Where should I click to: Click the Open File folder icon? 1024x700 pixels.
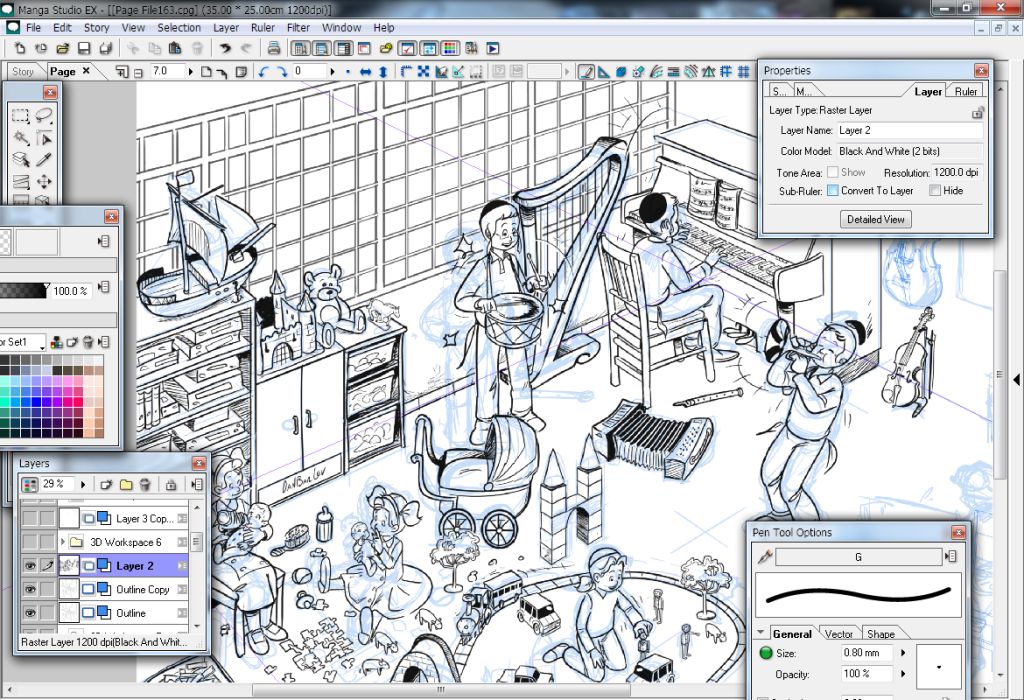click(x=62, y=48)
